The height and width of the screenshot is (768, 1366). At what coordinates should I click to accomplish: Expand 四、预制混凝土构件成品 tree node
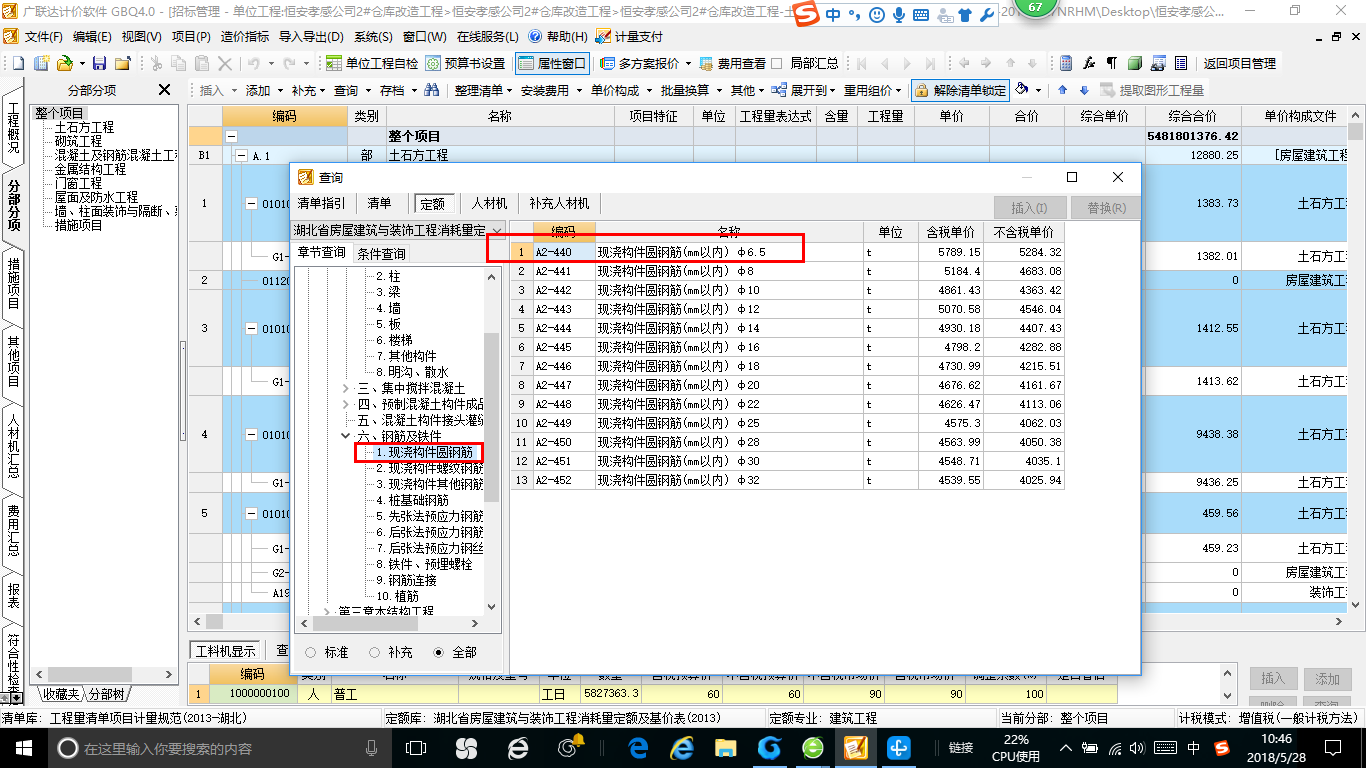click(346, 404)
